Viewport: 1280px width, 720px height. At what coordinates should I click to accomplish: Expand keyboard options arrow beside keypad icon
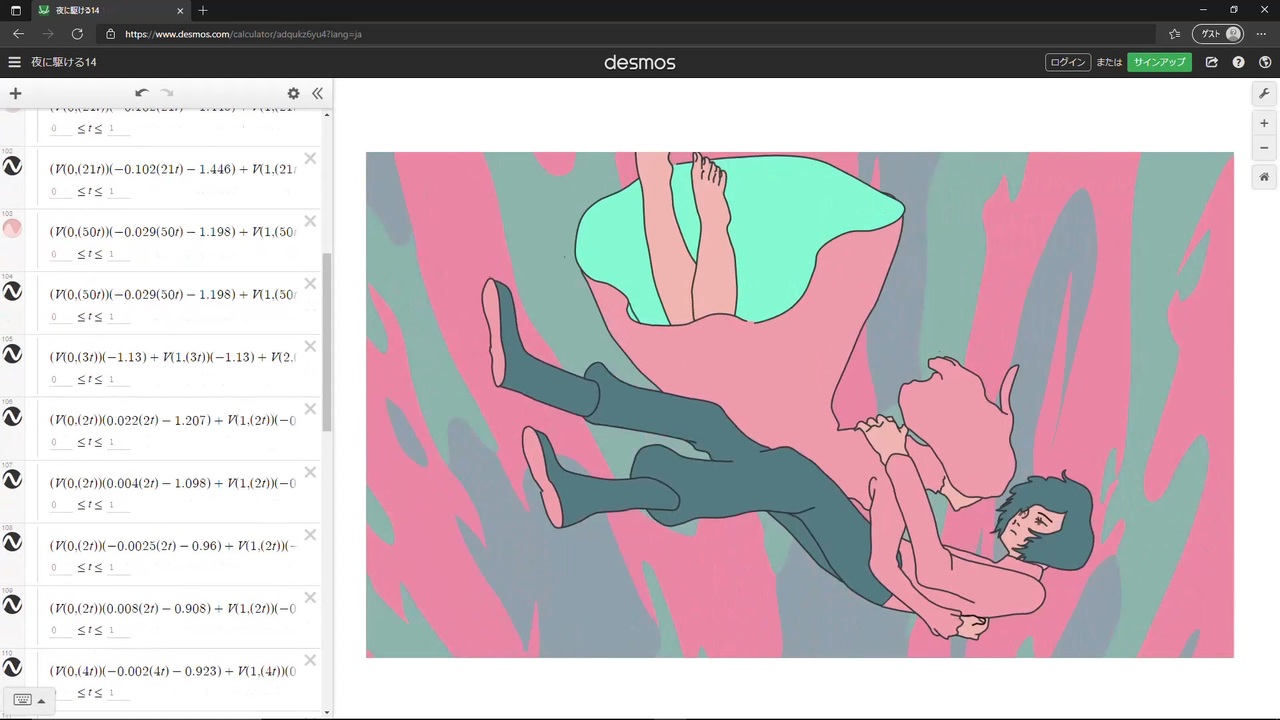41,700
